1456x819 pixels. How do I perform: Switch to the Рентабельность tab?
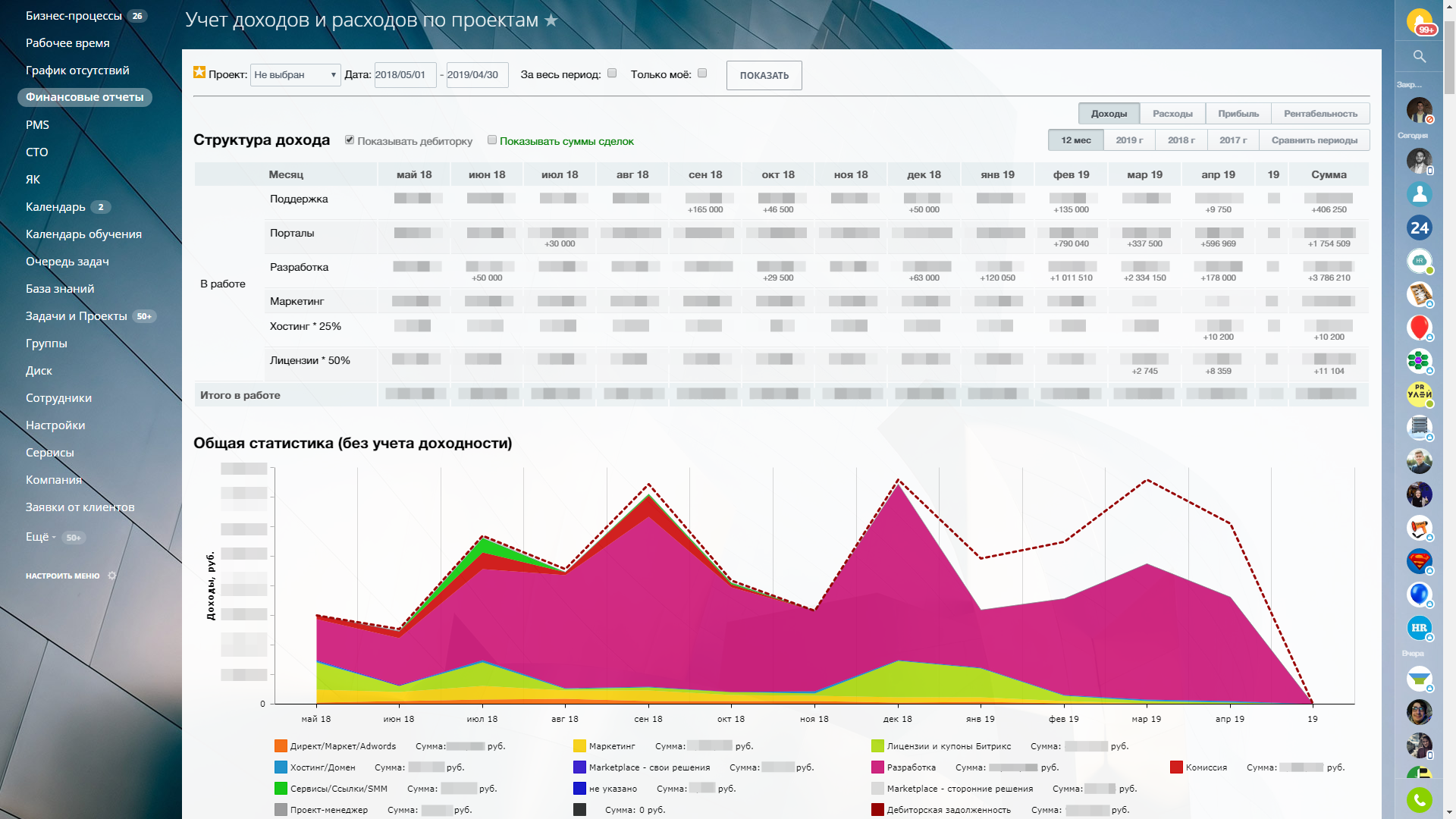(x=1320, y=114)
